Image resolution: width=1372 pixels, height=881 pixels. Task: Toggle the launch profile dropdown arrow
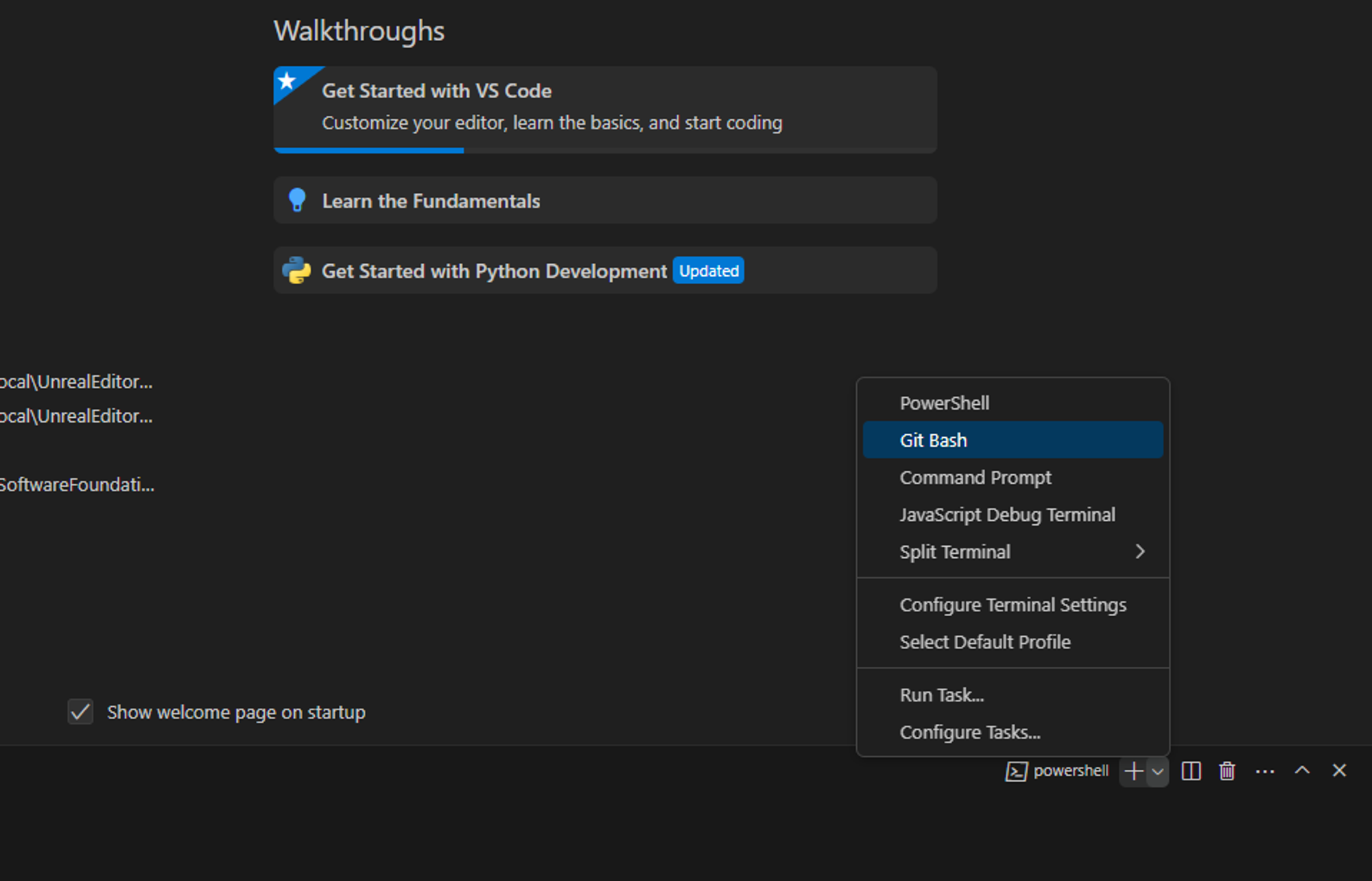1158,772
